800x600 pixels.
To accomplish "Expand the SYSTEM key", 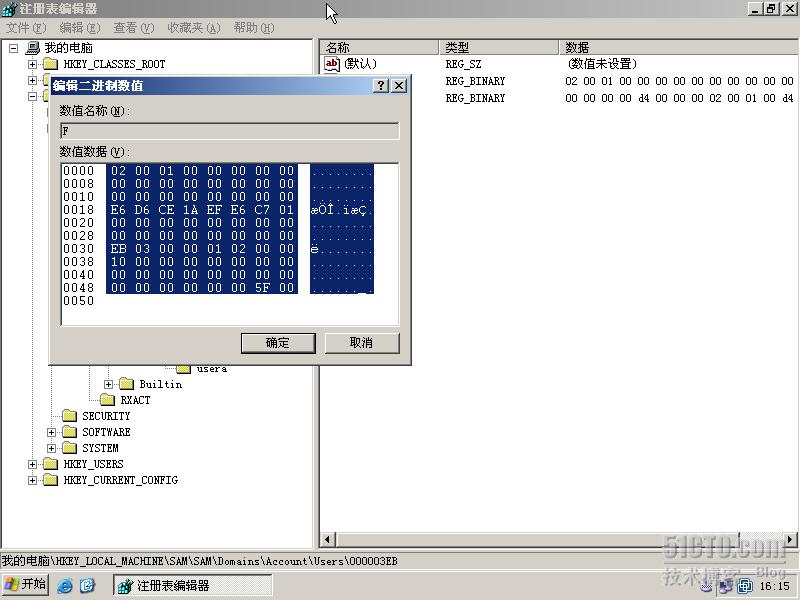I will 52,448.
